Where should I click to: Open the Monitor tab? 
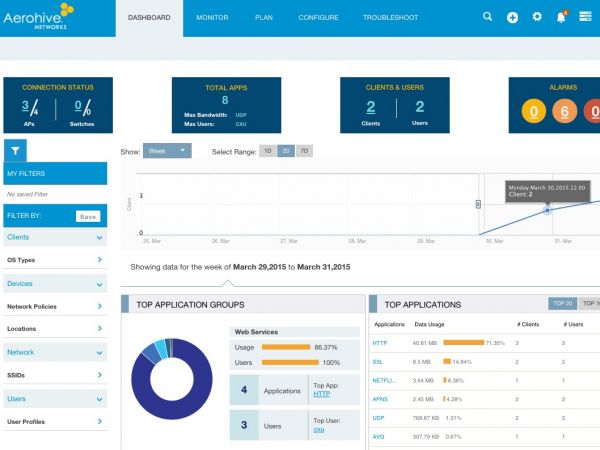point(212,18)
